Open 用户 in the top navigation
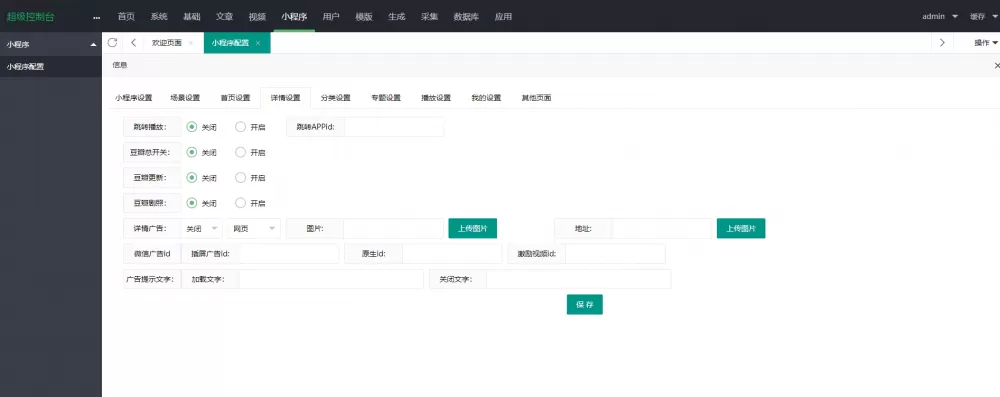The image size is (1000, 397). 331,17
